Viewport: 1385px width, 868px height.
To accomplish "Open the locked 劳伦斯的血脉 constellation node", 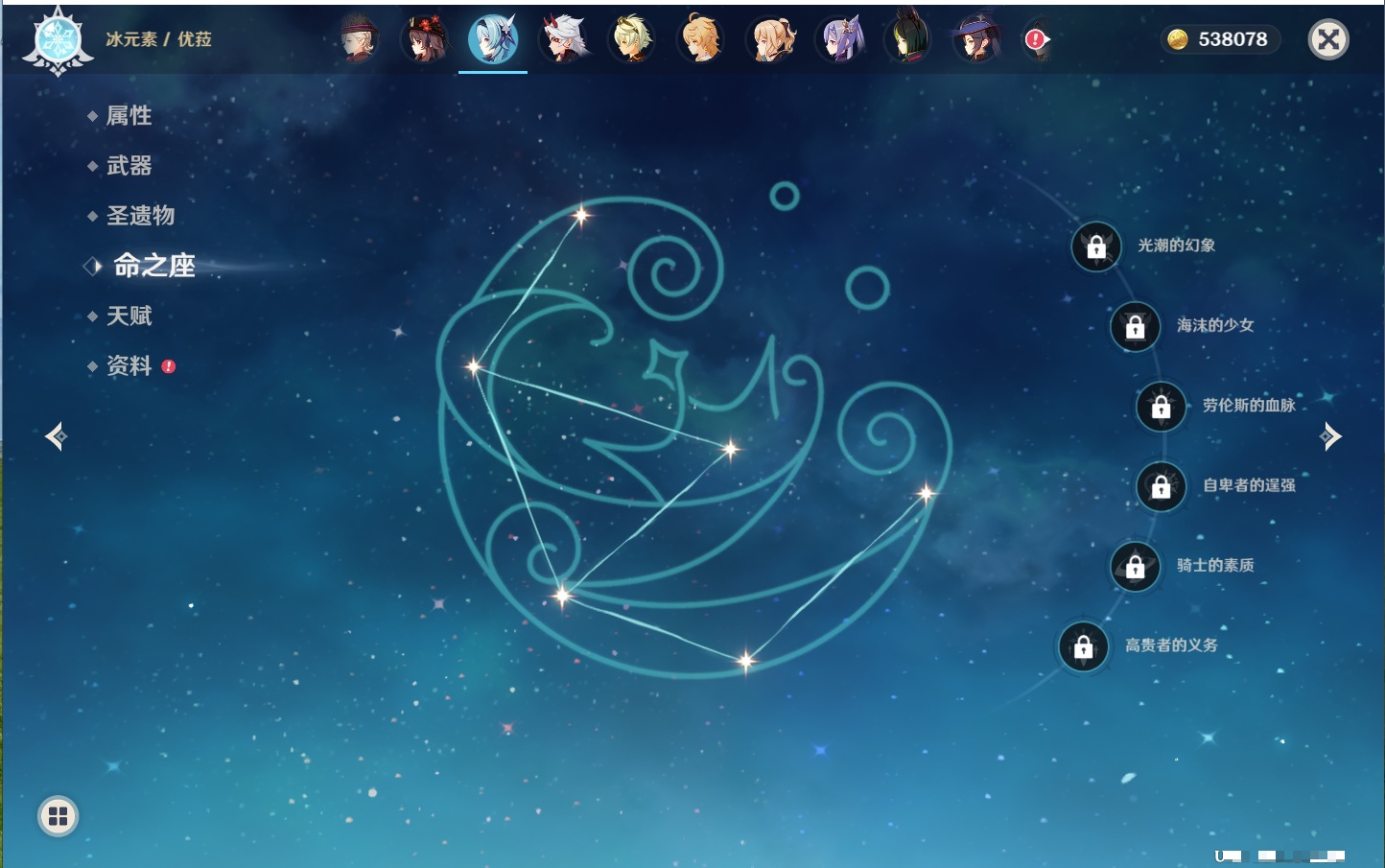I will pos(1162,406).
